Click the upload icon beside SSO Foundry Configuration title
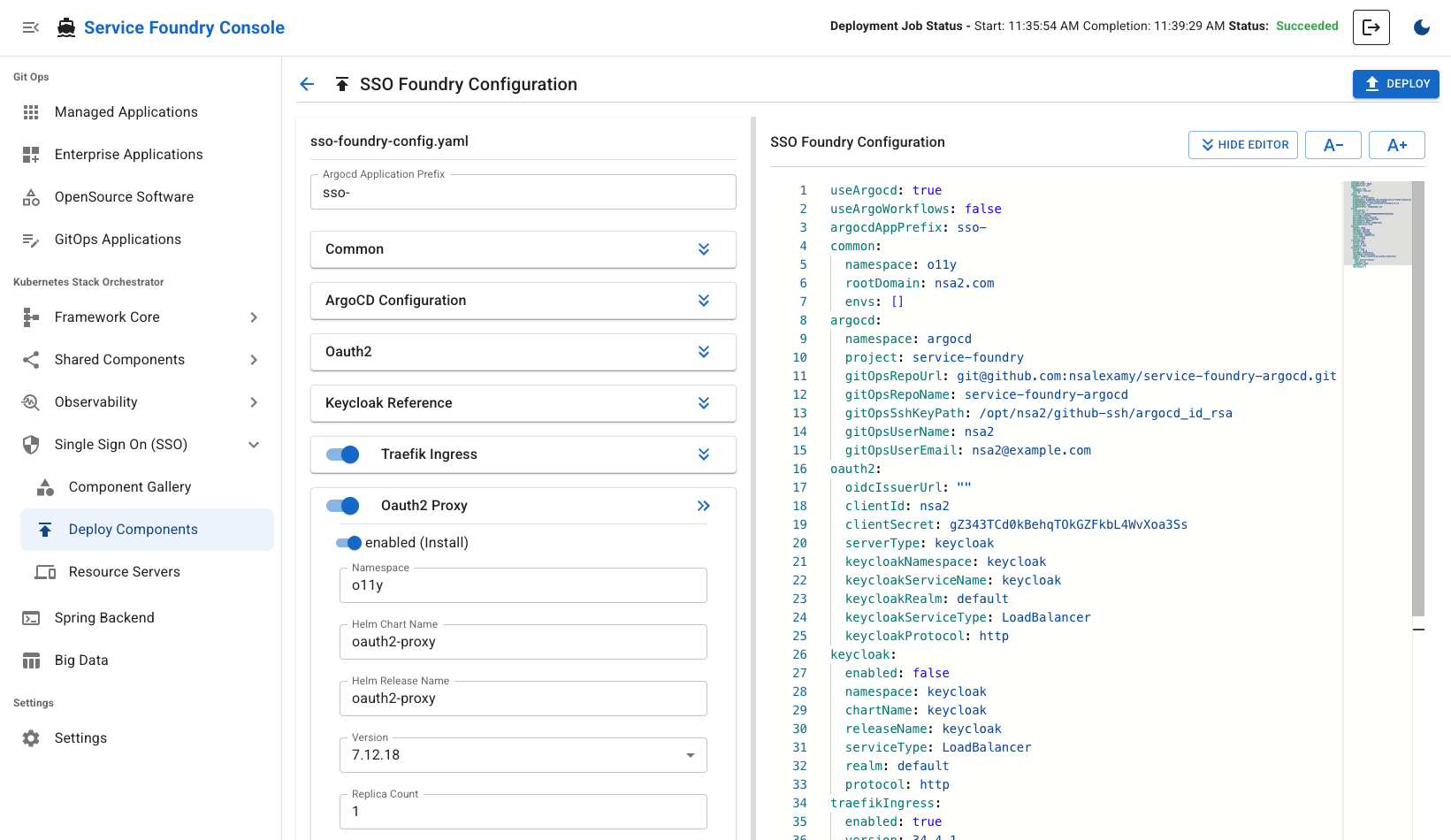The height and width of the screenshot is (840, 1451). (x=342, y=84)
